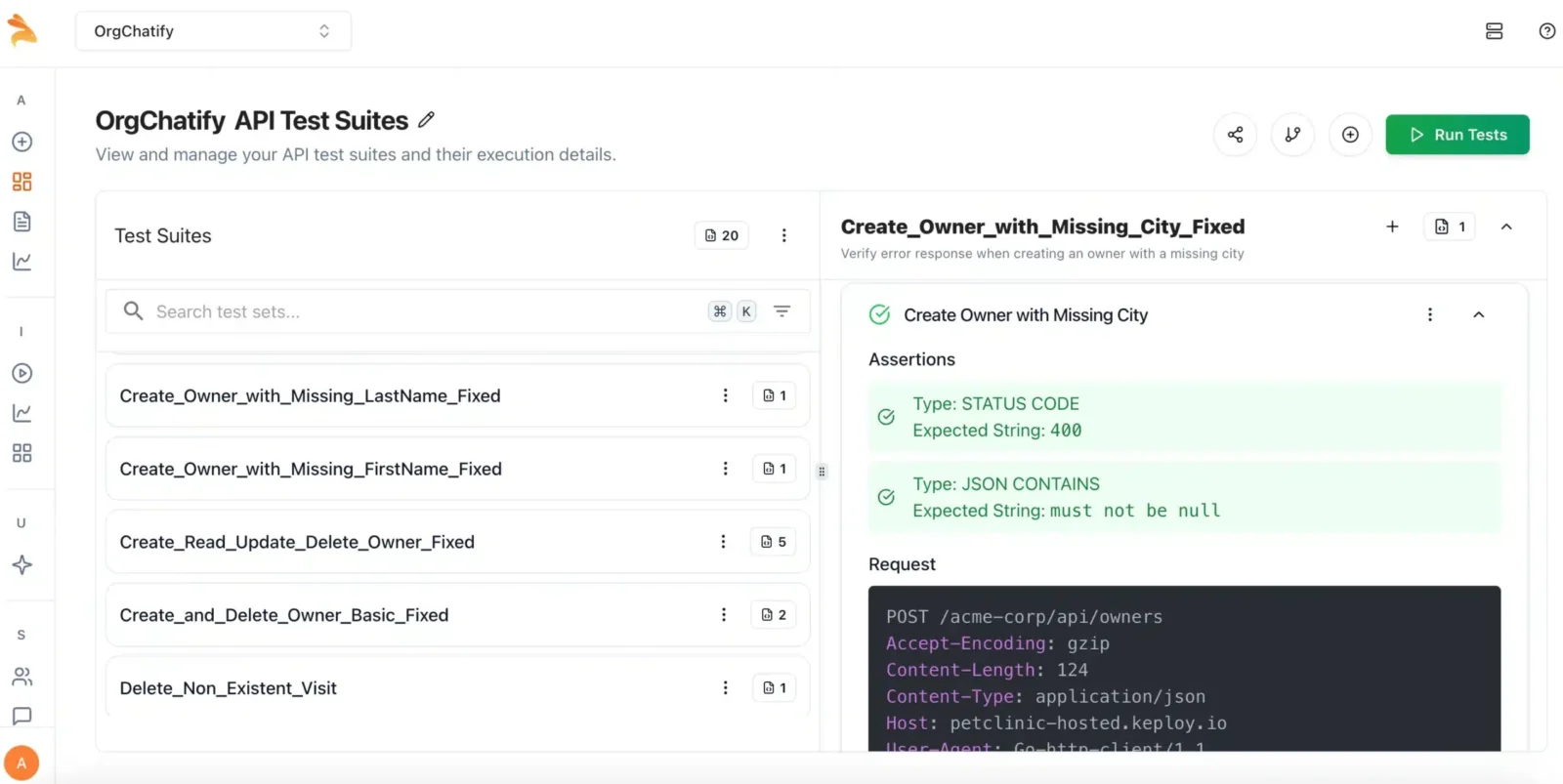The image size is (1563, 784).
Task: Click the Content-Type application/json line
Action: (x=1045, y=697)
